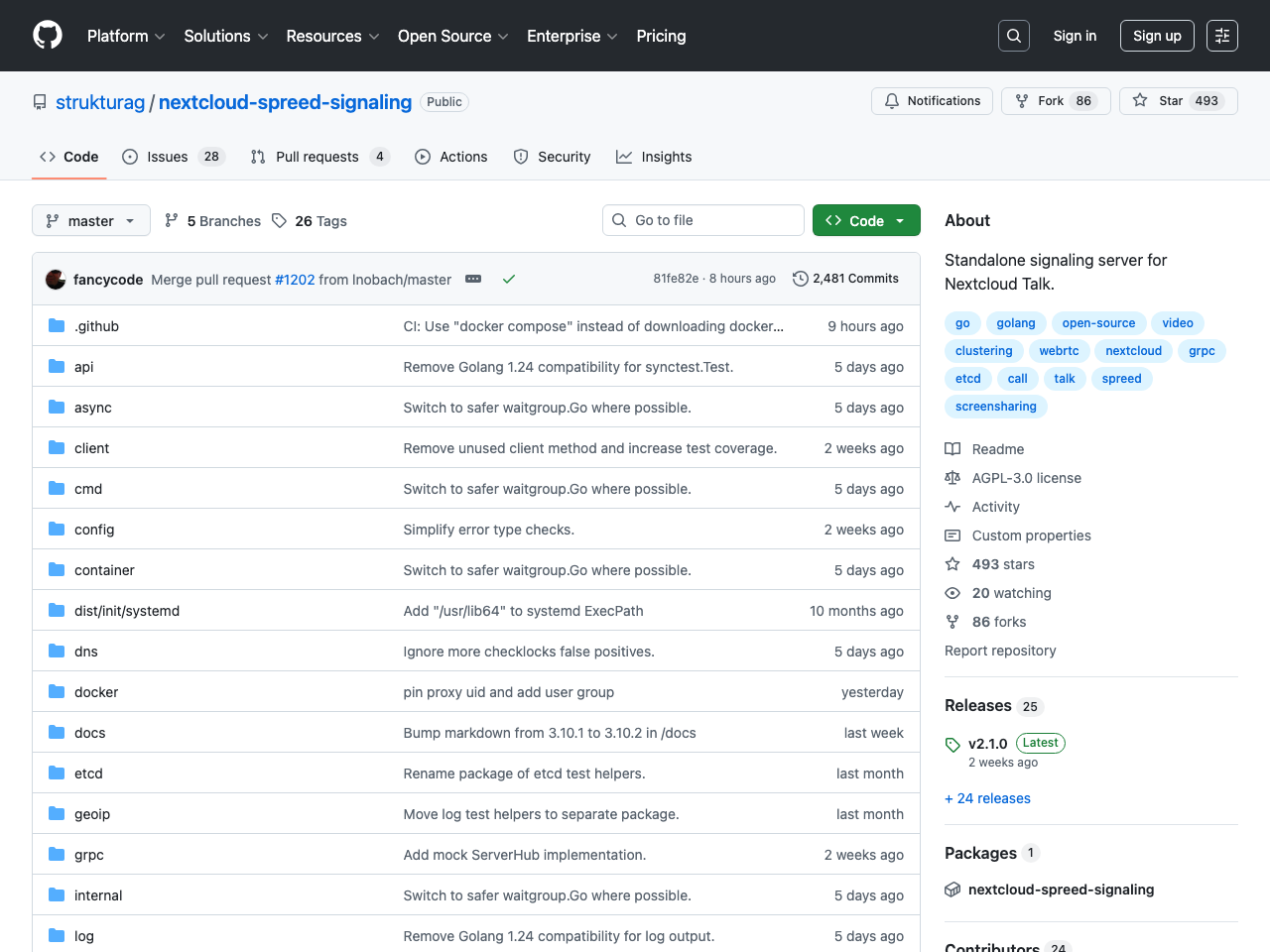The height and width of the screenshot is (952, 1270).
Task: Click the 'Go to file' search field
Action: tap(702, 220)
